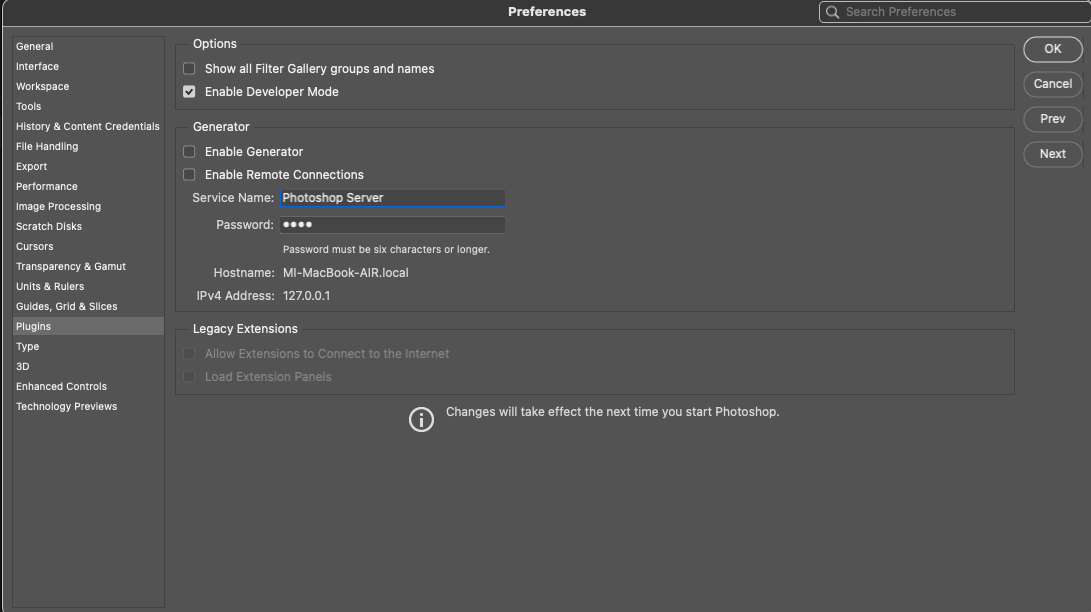The image size is (1091, 612).
Task: Select the Scratch Disks category
Action: click(48, 226)
